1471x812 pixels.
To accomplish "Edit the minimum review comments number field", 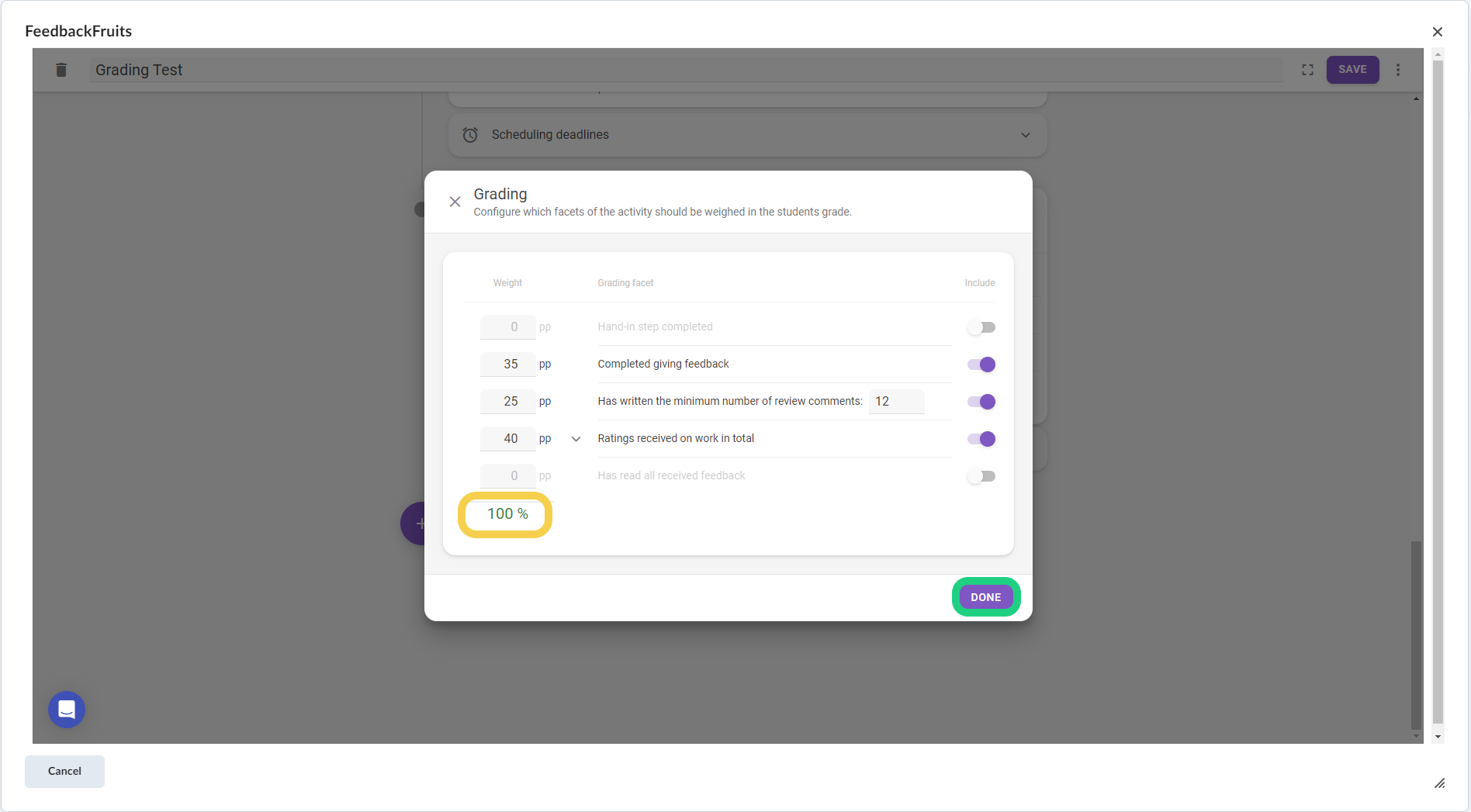I will pyautogui.click(x=896, y=402).
